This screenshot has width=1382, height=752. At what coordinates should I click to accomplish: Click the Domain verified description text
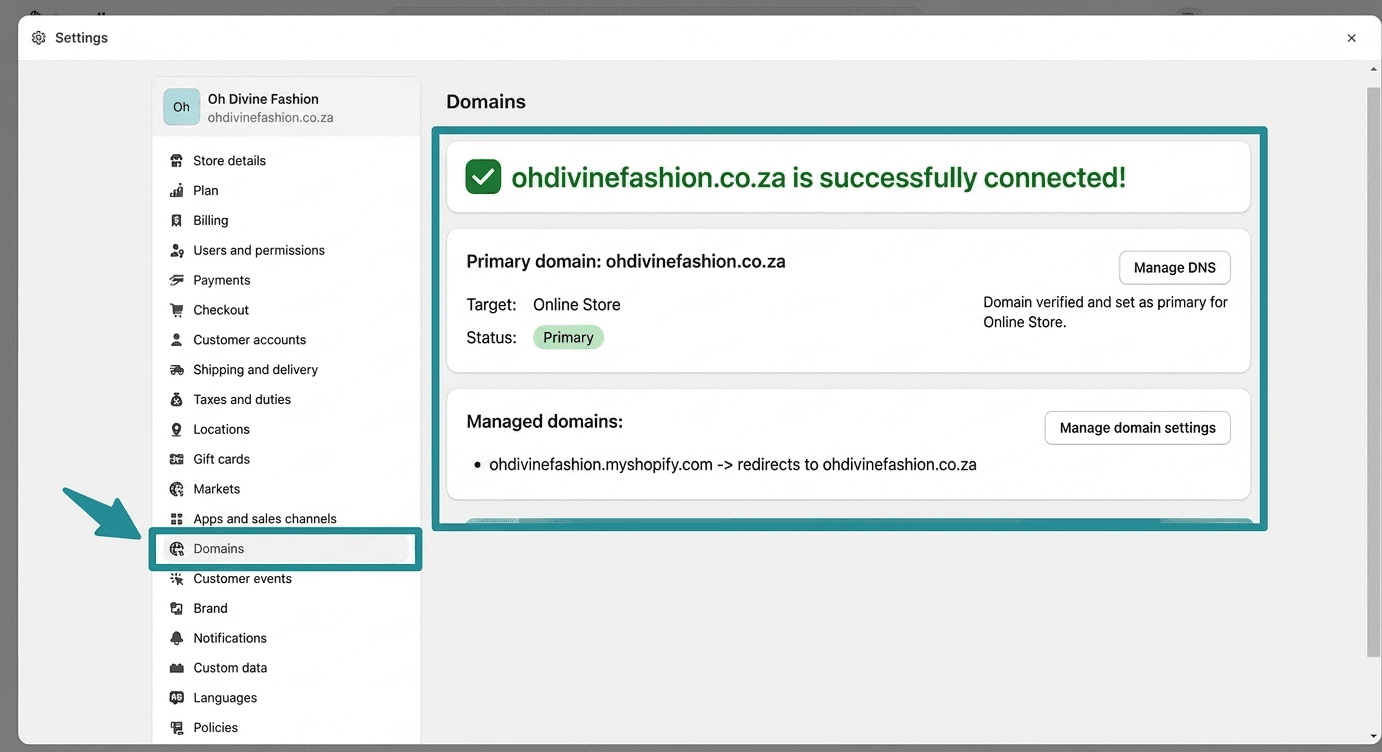(1105, 312)
